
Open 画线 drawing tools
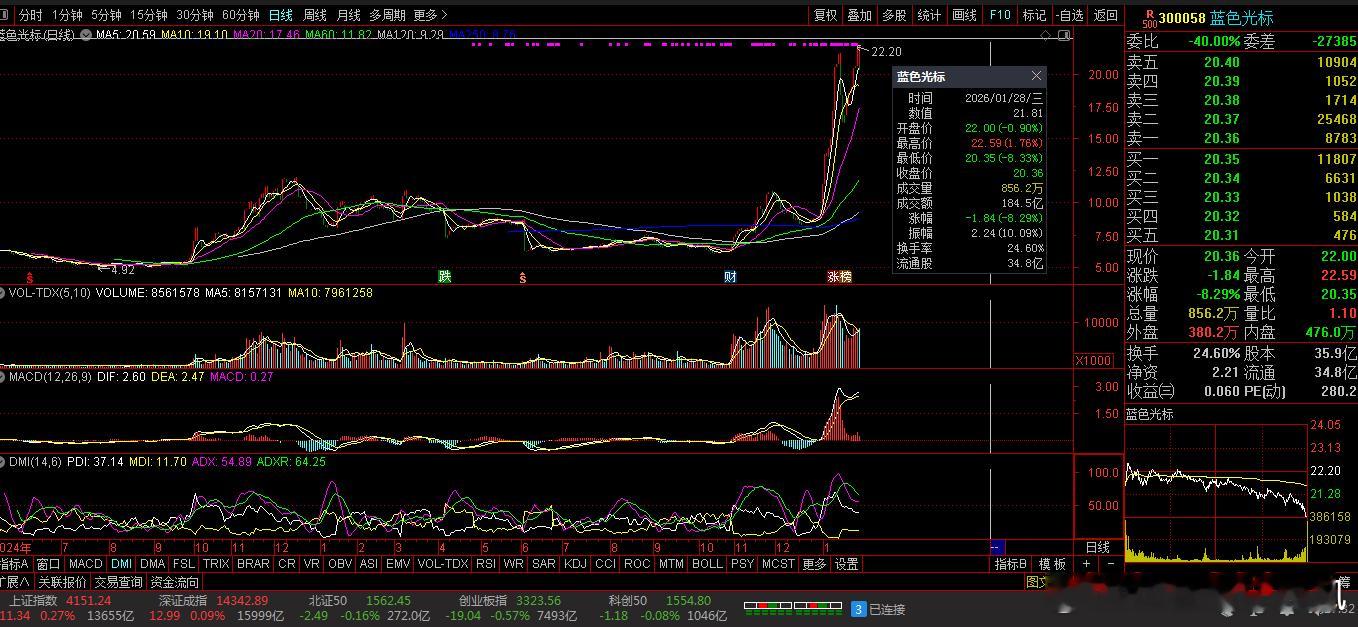(x=964, y=15)
